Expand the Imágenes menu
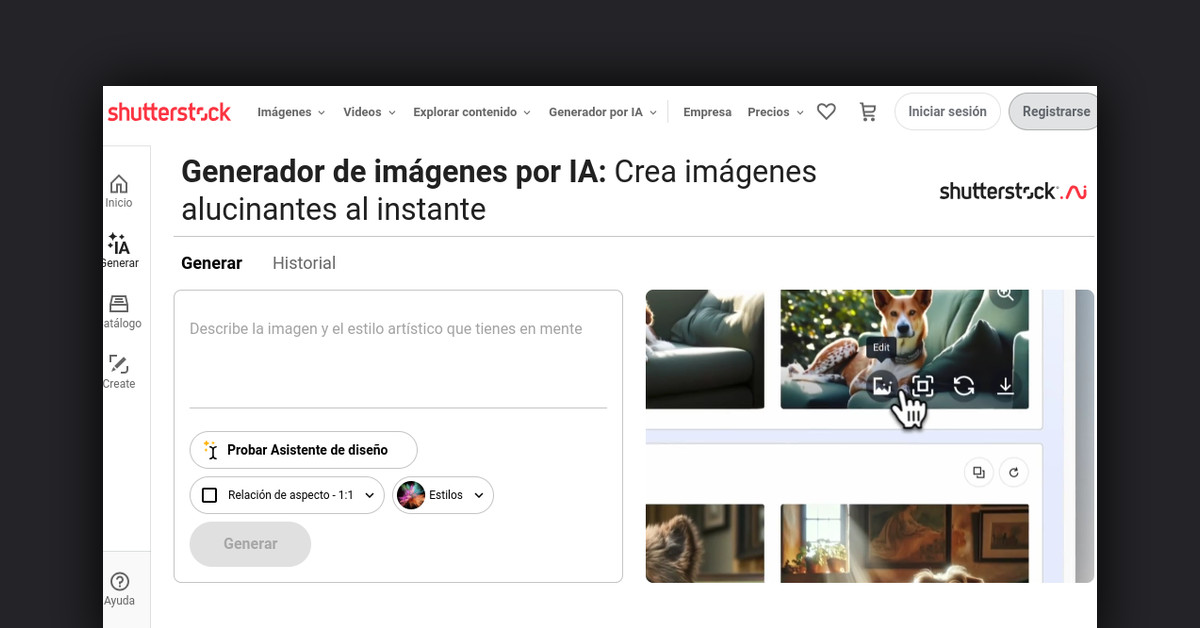 pyautogui.click(x=291, y=112)
